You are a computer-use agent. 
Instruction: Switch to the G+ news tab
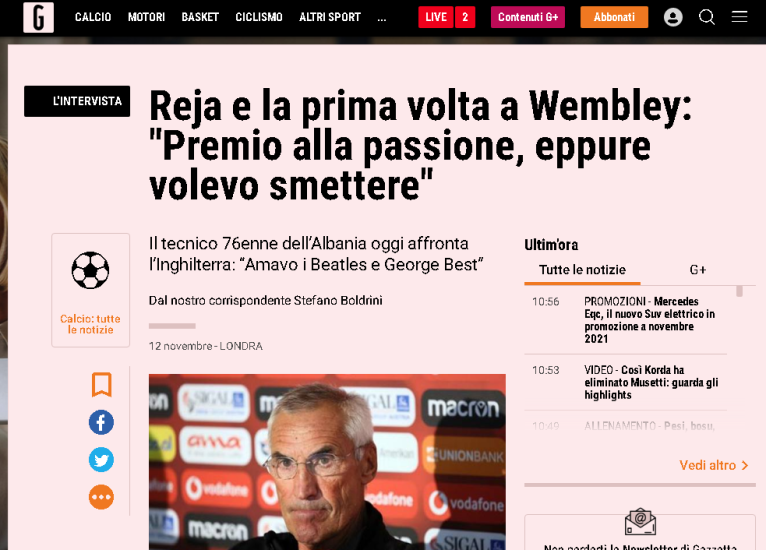[x=698, y=270]
